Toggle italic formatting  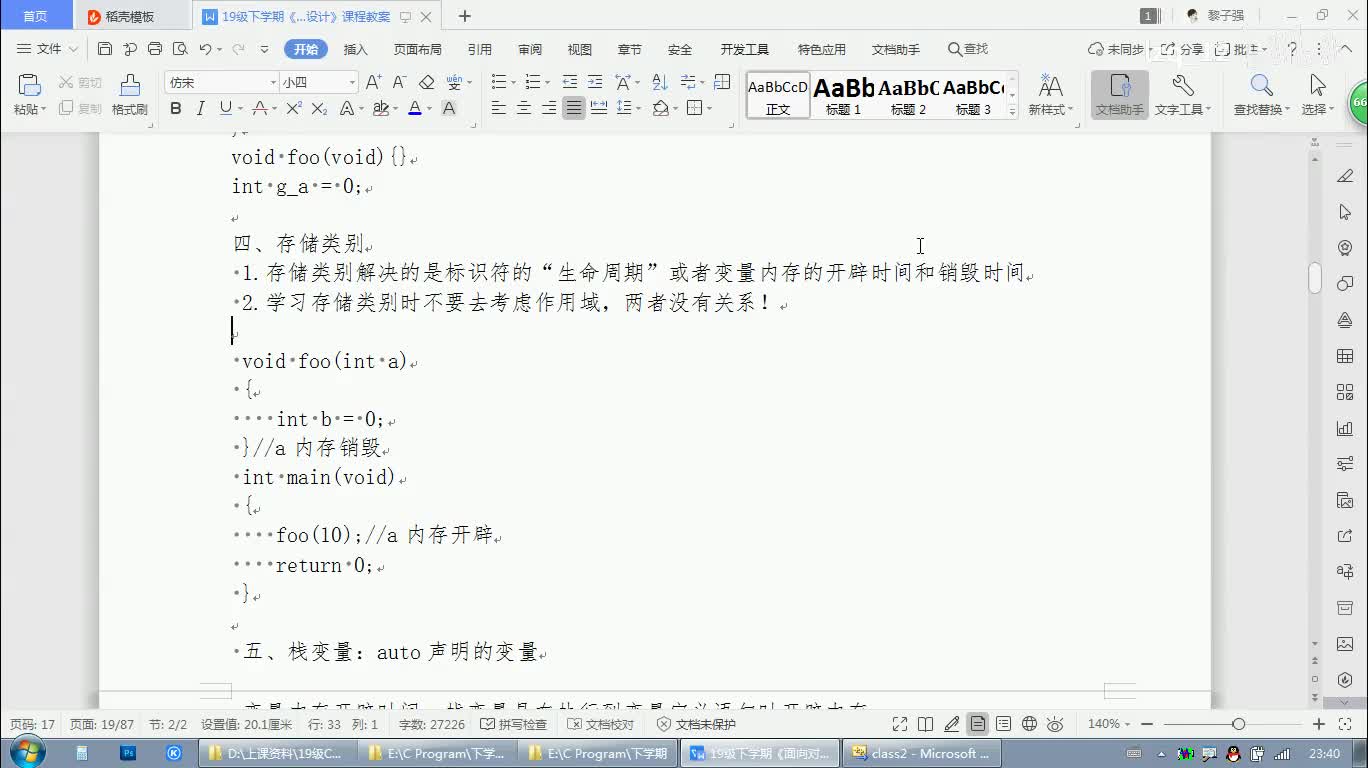(x=201, y=109)
